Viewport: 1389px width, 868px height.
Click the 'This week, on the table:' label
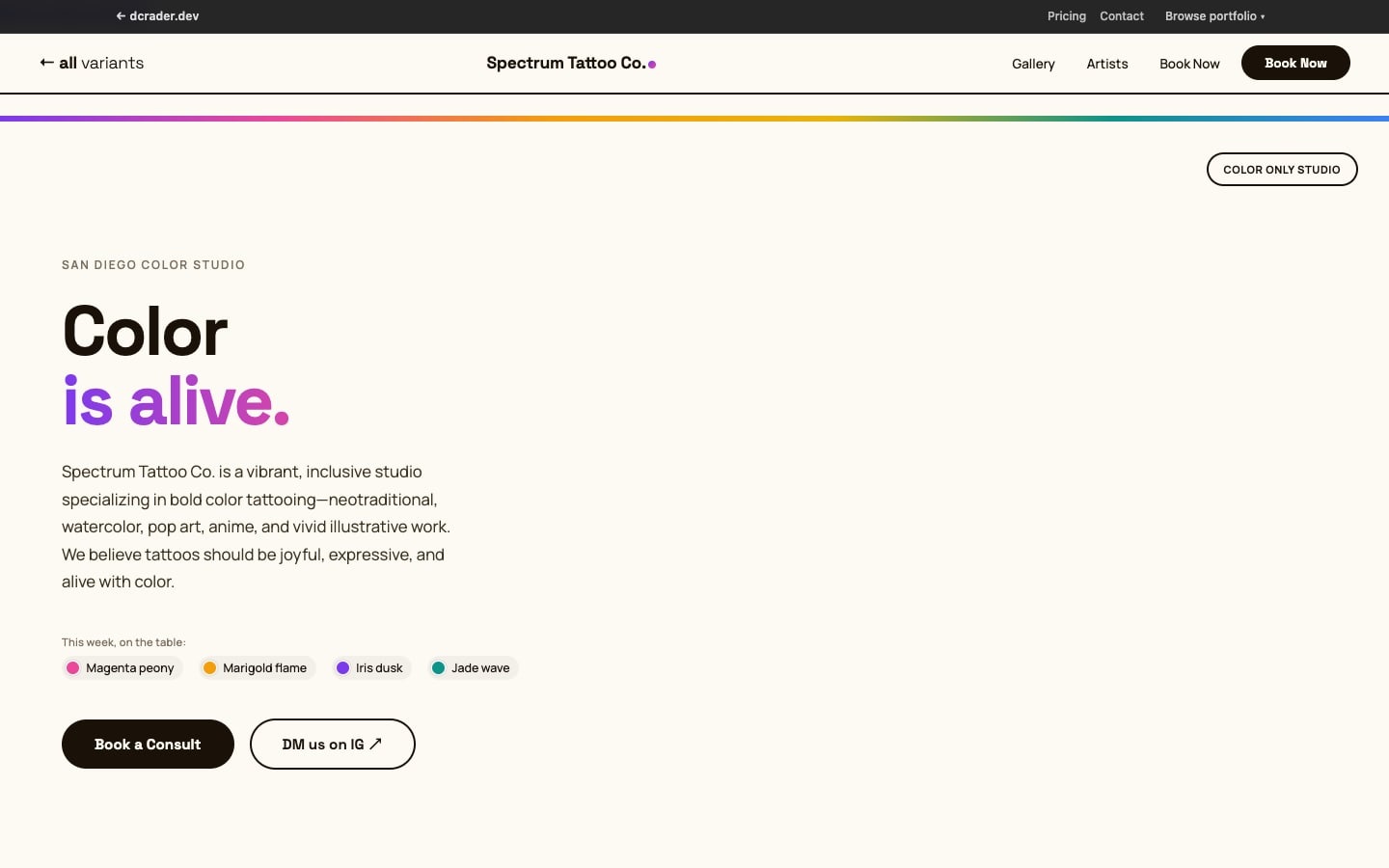(x=123, y=642)
